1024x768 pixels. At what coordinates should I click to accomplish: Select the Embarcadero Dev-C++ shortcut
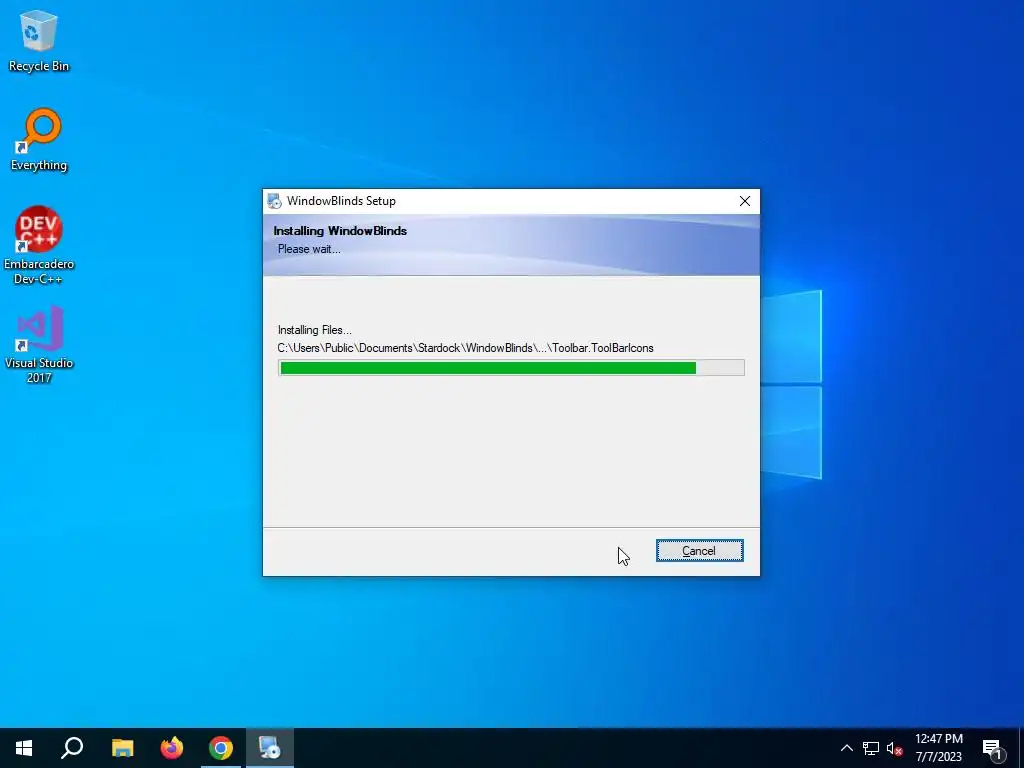coord(39,246)
